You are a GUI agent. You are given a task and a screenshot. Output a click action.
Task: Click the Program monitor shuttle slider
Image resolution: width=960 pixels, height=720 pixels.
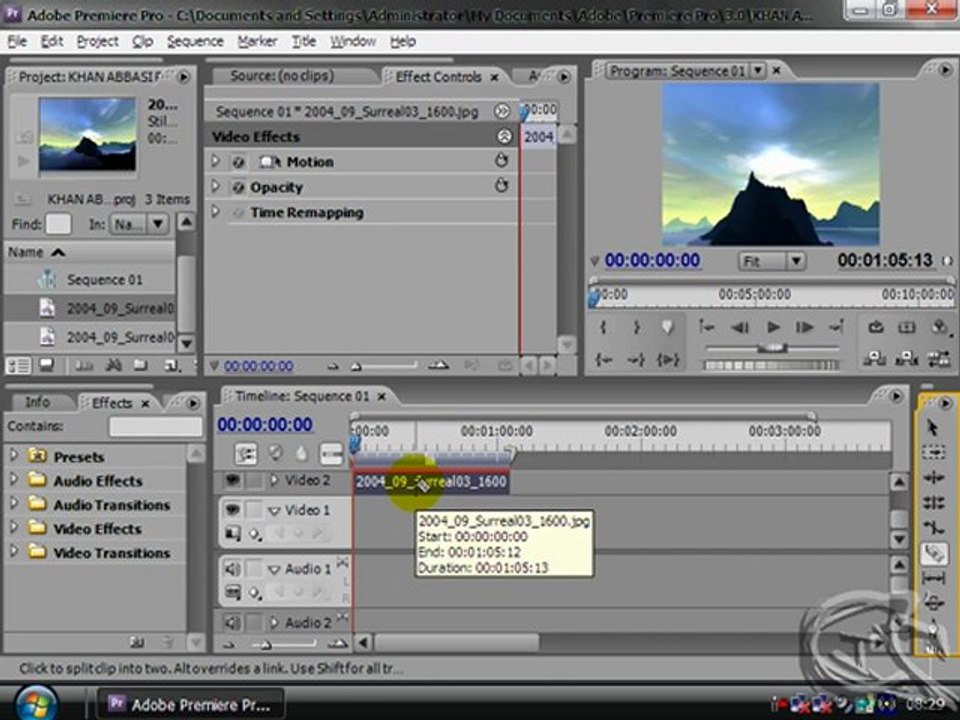(773, 348)
